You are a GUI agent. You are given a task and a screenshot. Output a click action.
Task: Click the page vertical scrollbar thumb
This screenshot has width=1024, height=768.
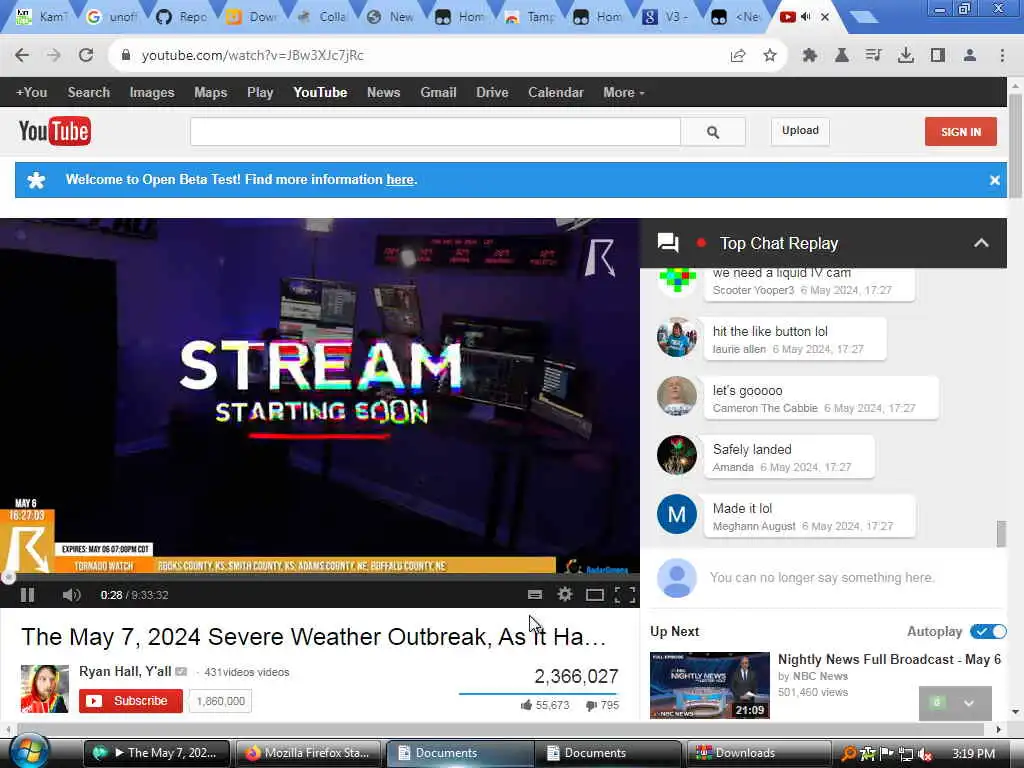click(x=1015, y=146)
